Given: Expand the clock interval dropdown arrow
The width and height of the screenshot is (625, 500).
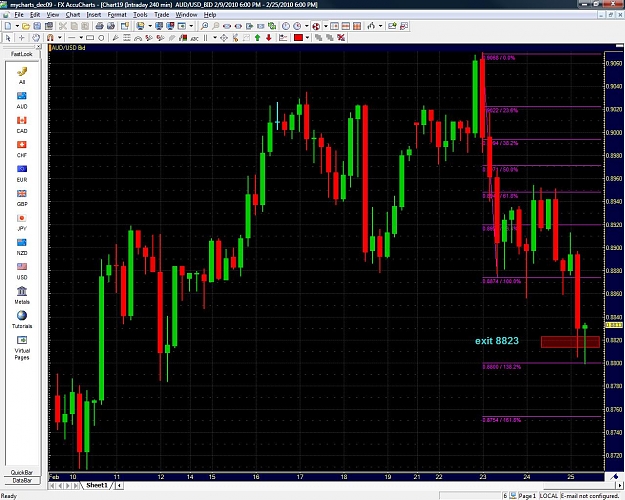Looking at the screenshot, I should click(x=307, y=26).
